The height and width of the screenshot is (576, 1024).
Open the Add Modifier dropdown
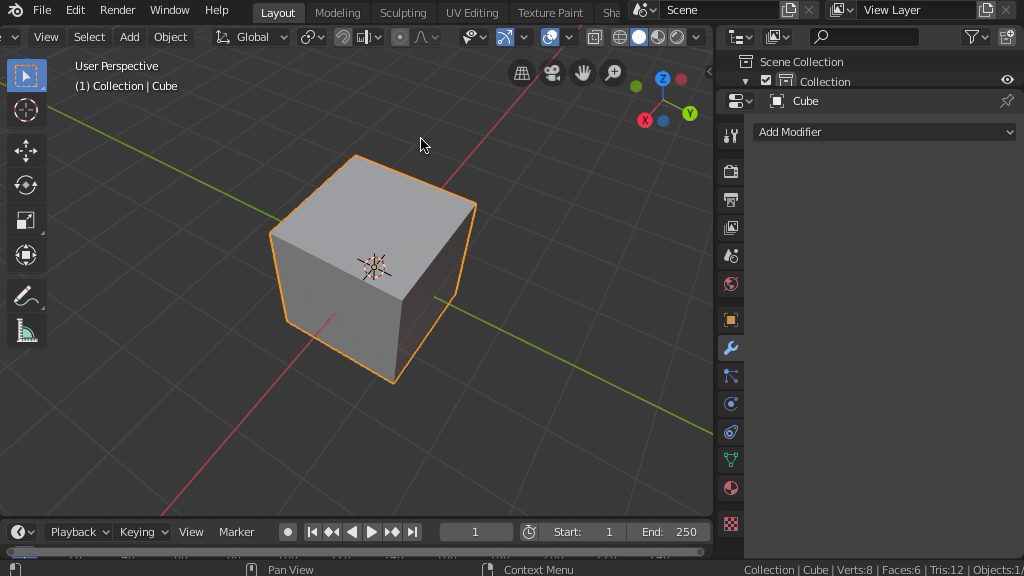884,132
